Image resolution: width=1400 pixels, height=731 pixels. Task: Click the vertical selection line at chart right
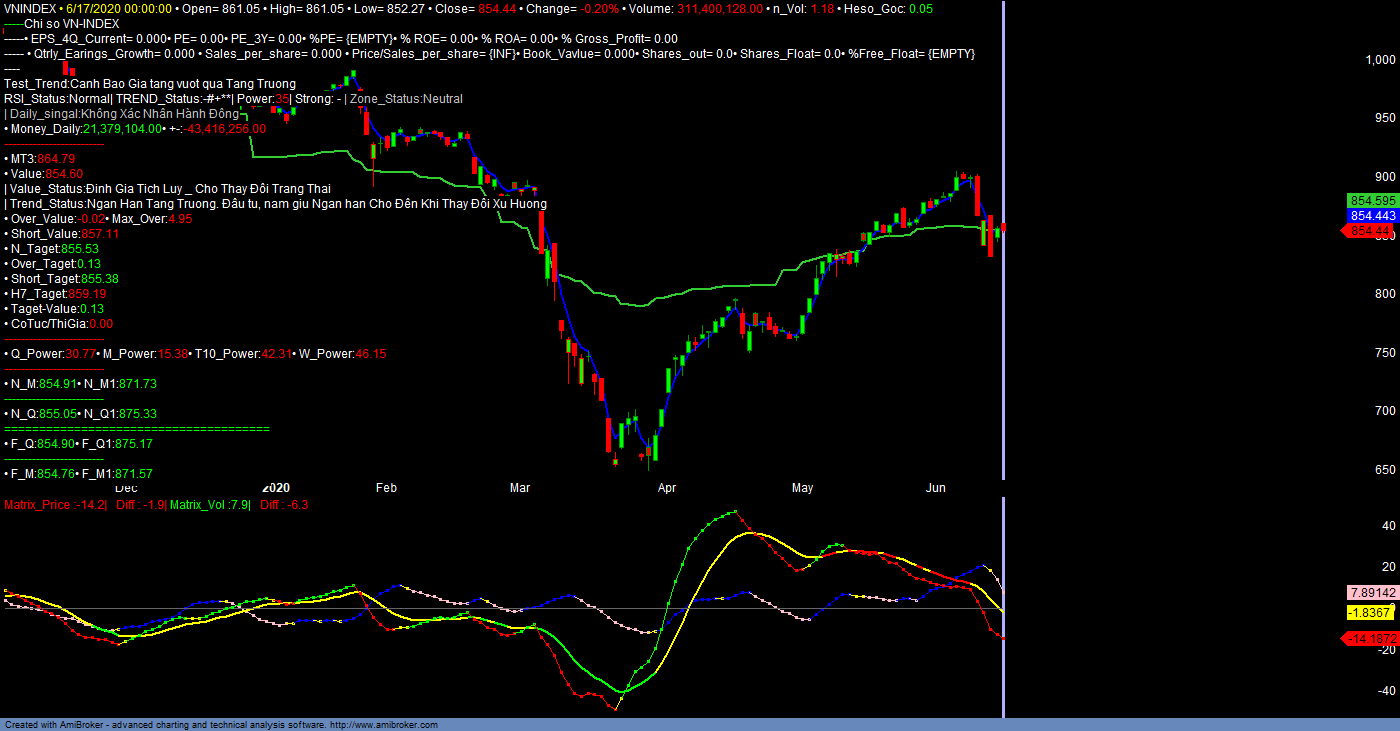pyautogui.click(x=1003, y=300)
